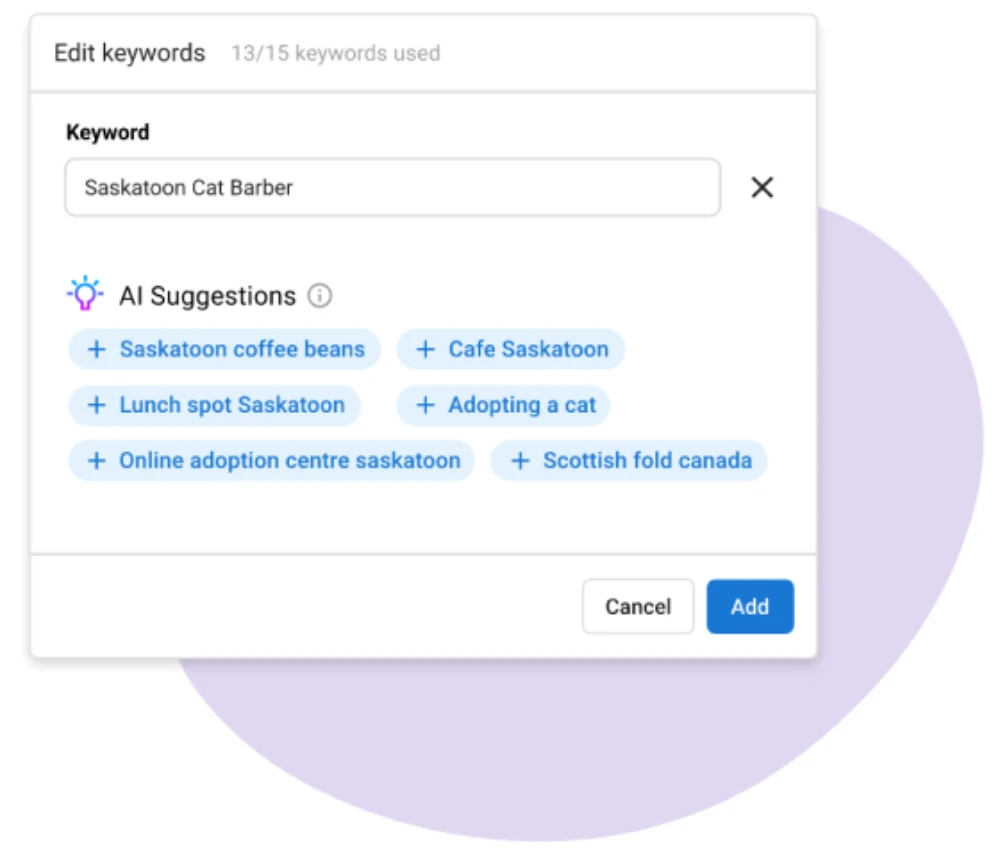This screenshot has width=1000, height=857.
Task: Click the 13/15 keywords used counter
Action: pyautogui.click(x=335, y=53)
